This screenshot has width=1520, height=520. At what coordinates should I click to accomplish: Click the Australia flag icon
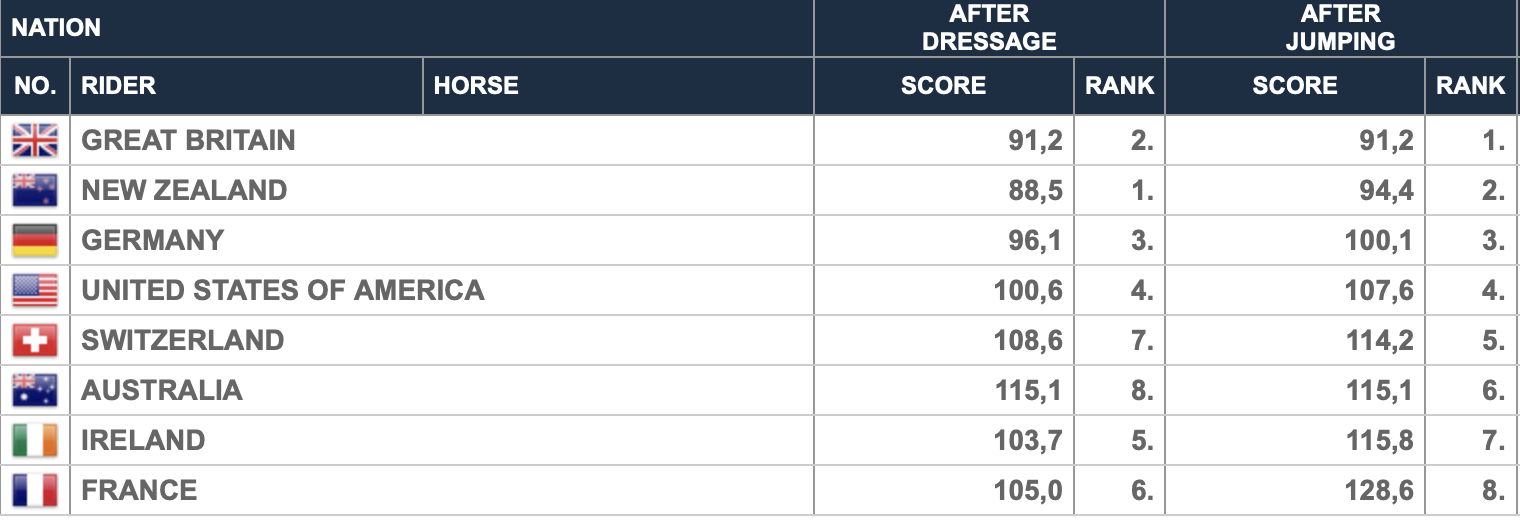pyautogui.click(x=35, y=390)
